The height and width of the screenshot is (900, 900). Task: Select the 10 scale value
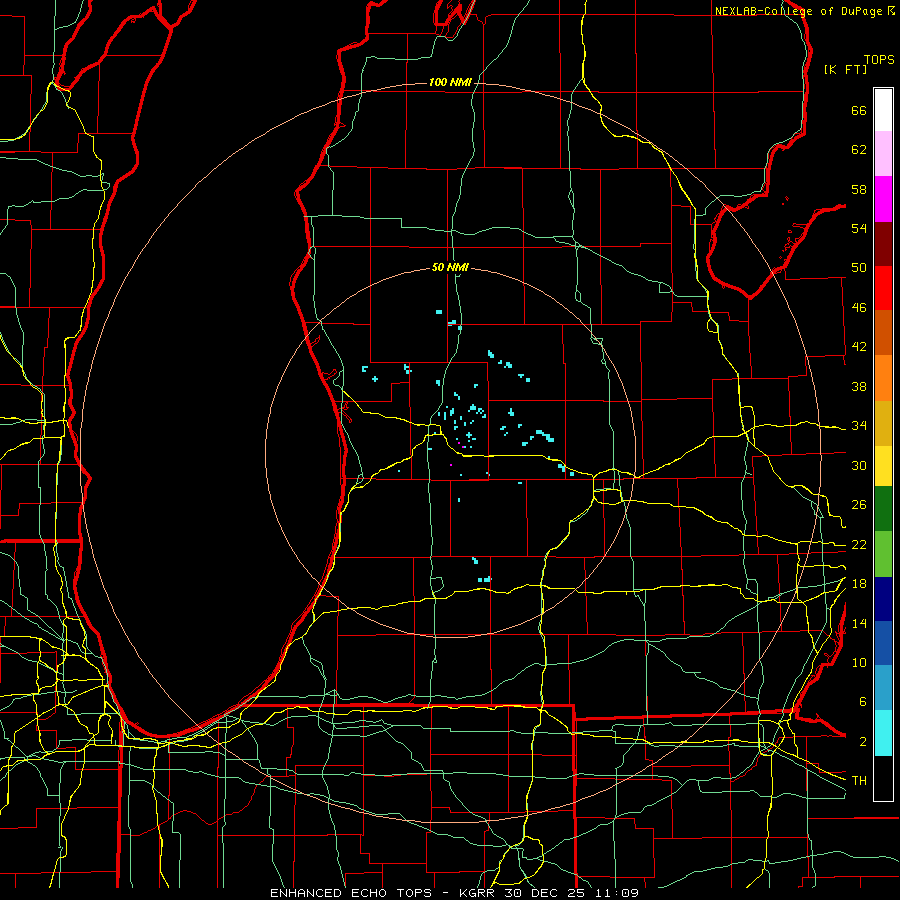pyautogui.click(x=859, y=663)
